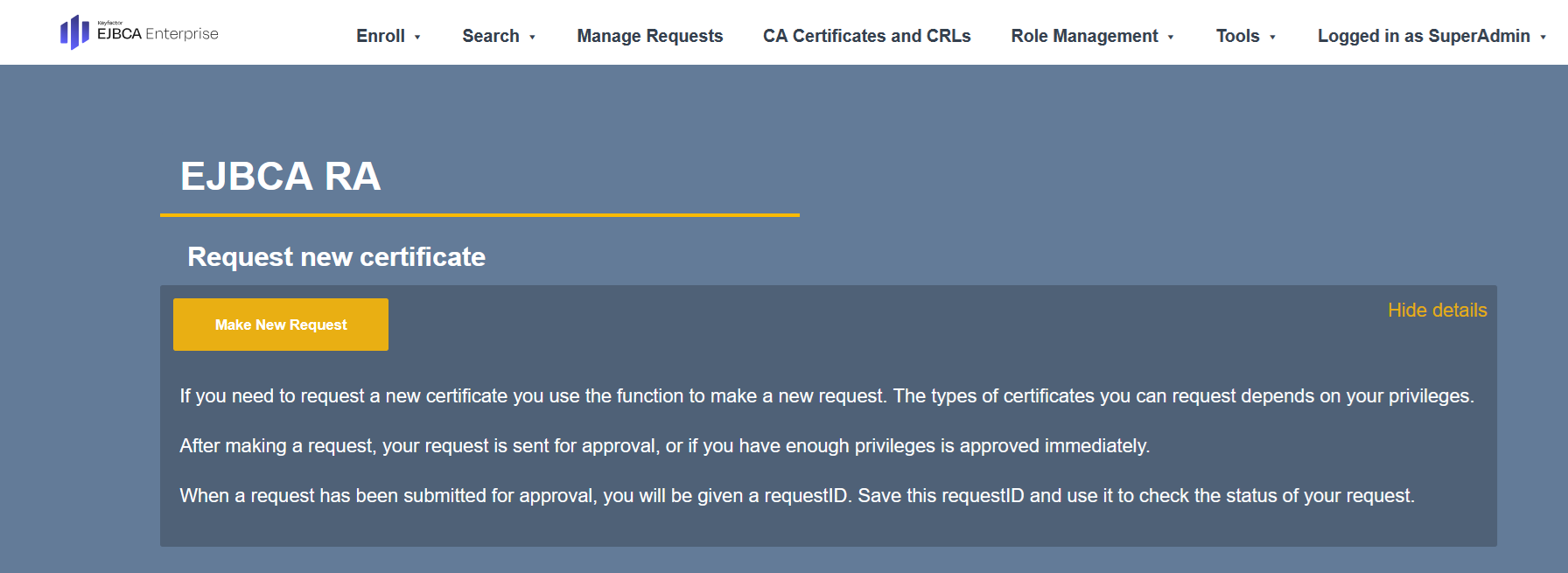Image resolution: width=1568 pixels, height=573 pixels.
Task: Go to Manage Requests
Action: pyautogui.click(x=650, y=36)
